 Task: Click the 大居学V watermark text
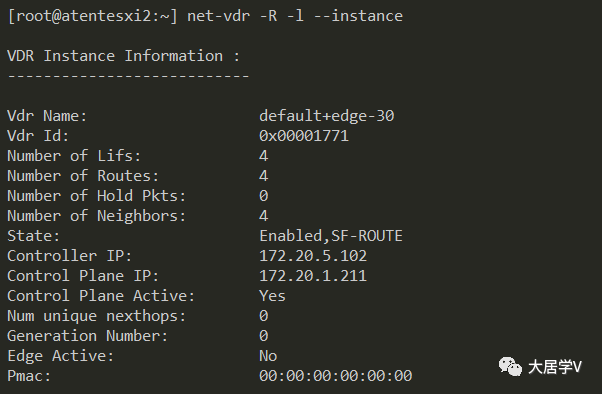point(555,367)
